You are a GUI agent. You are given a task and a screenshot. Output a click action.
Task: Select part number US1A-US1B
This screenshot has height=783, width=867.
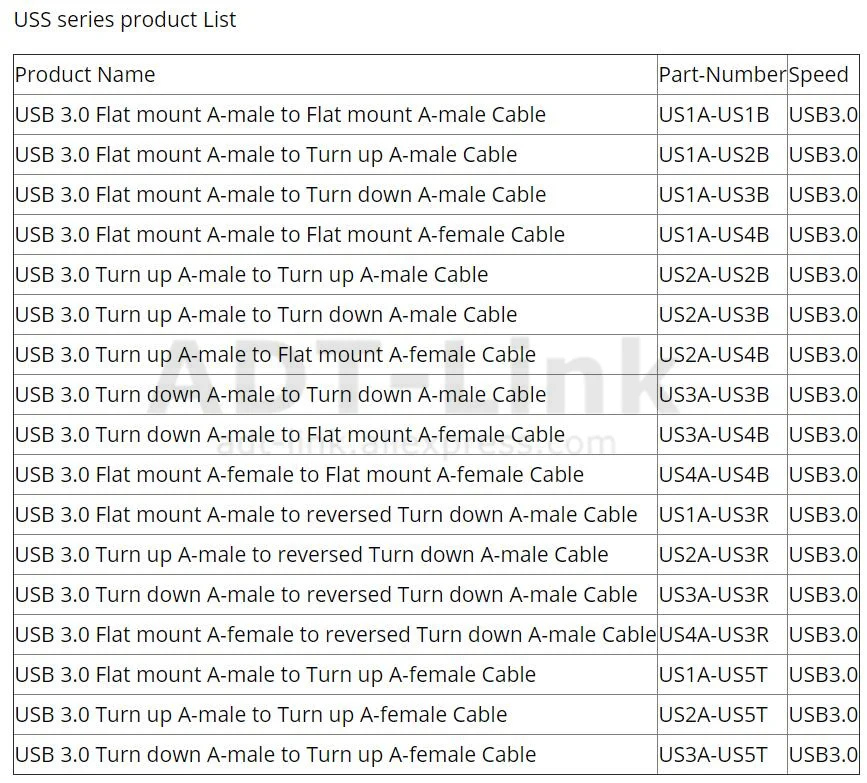(x=714, y=115)
